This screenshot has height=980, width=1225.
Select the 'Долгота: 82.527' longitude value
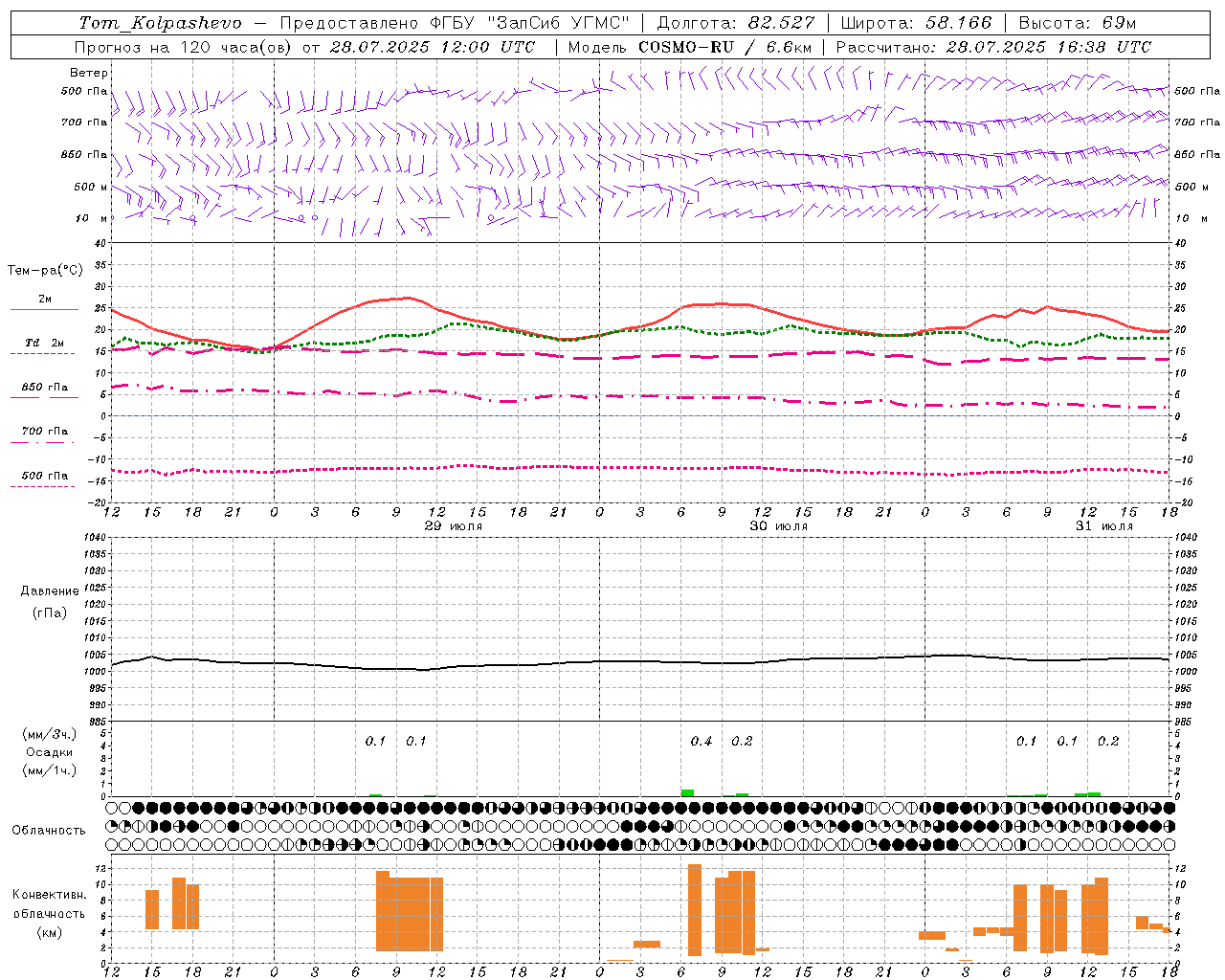click(x=736, y=23)
